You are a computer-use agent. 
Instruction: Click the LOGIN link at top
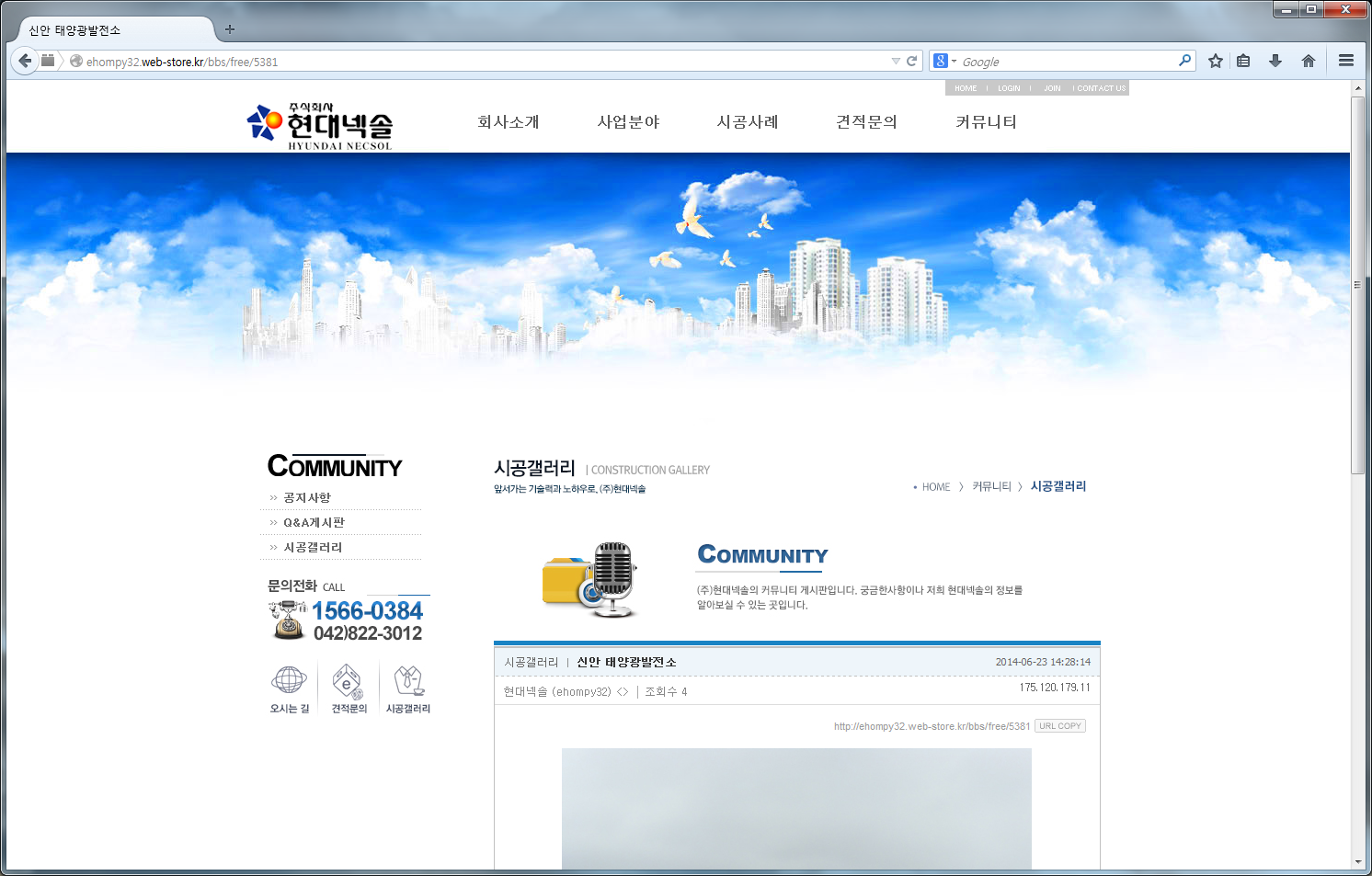(1009, 88)
